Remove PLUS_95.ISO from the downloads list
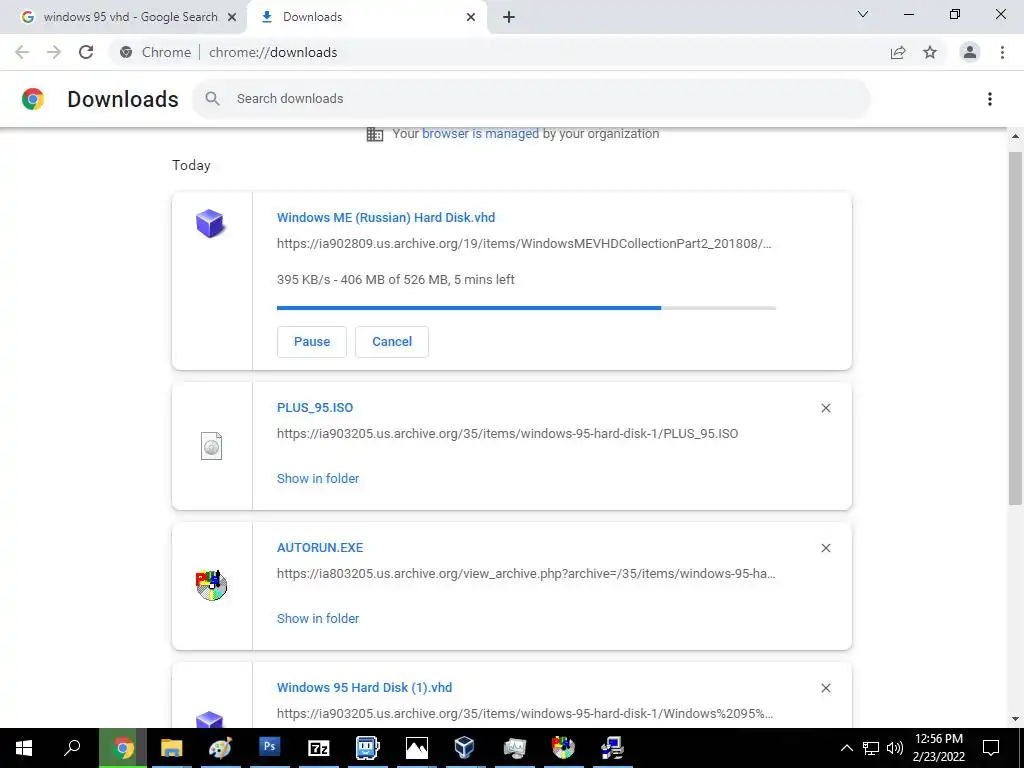 (825, 408)
